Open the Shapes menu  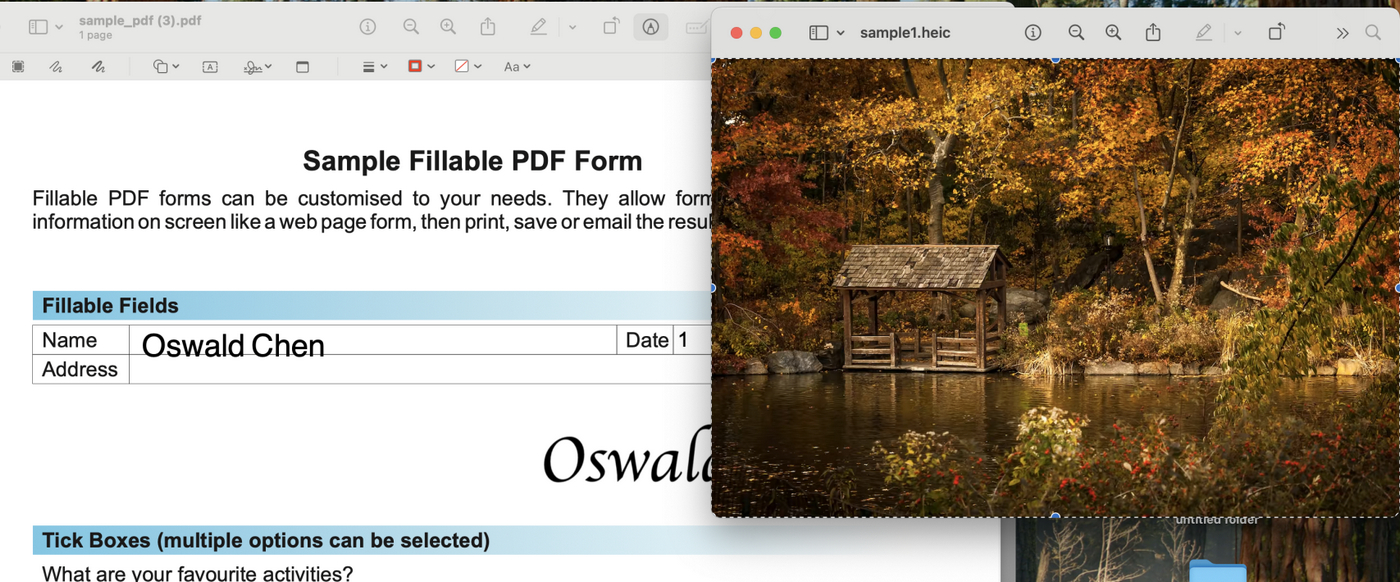[x=166, y=67]
